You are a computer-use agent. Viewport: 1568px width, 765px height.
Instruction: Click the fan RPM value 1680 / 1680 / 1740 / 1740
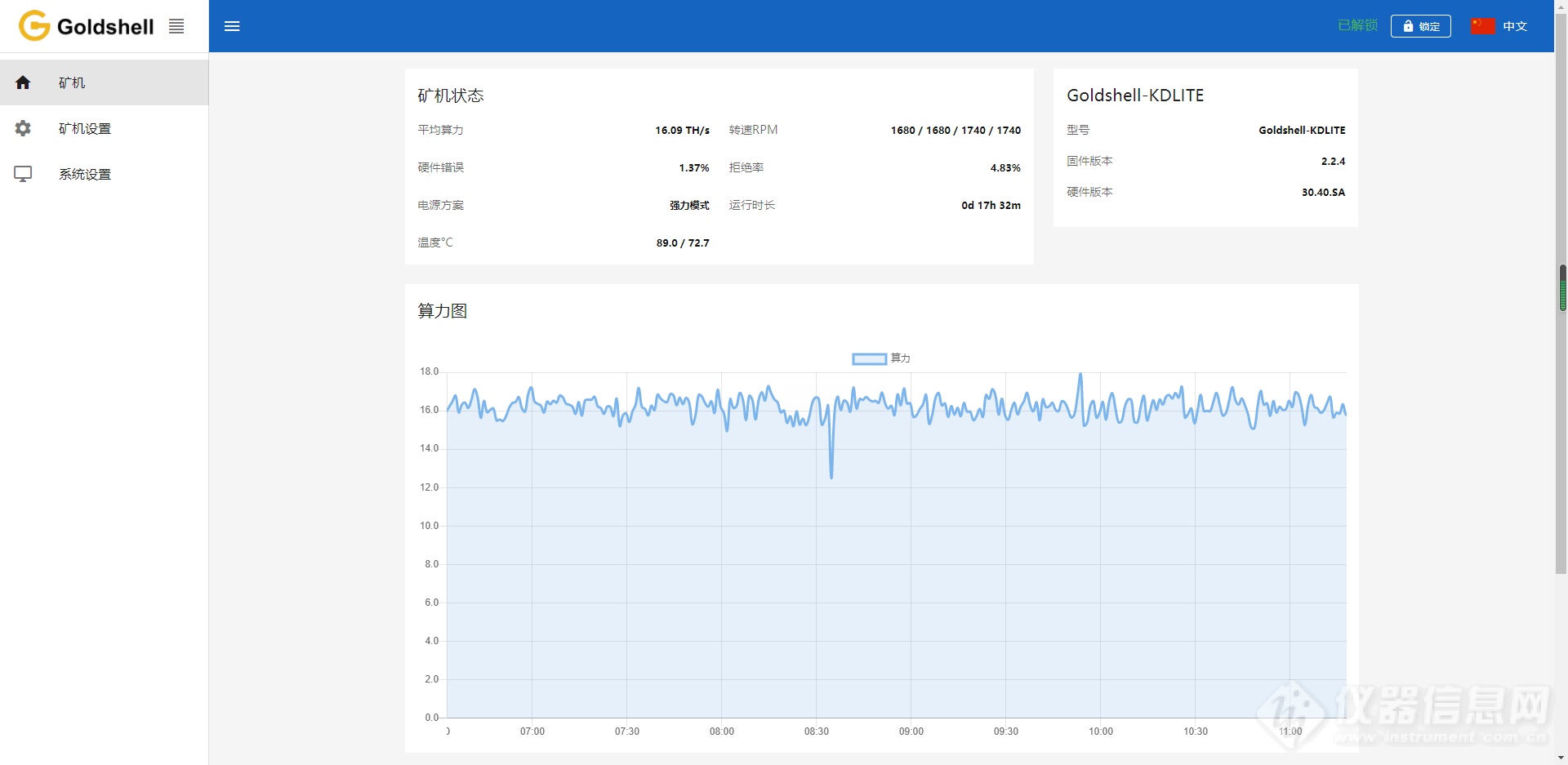point(955,130)
